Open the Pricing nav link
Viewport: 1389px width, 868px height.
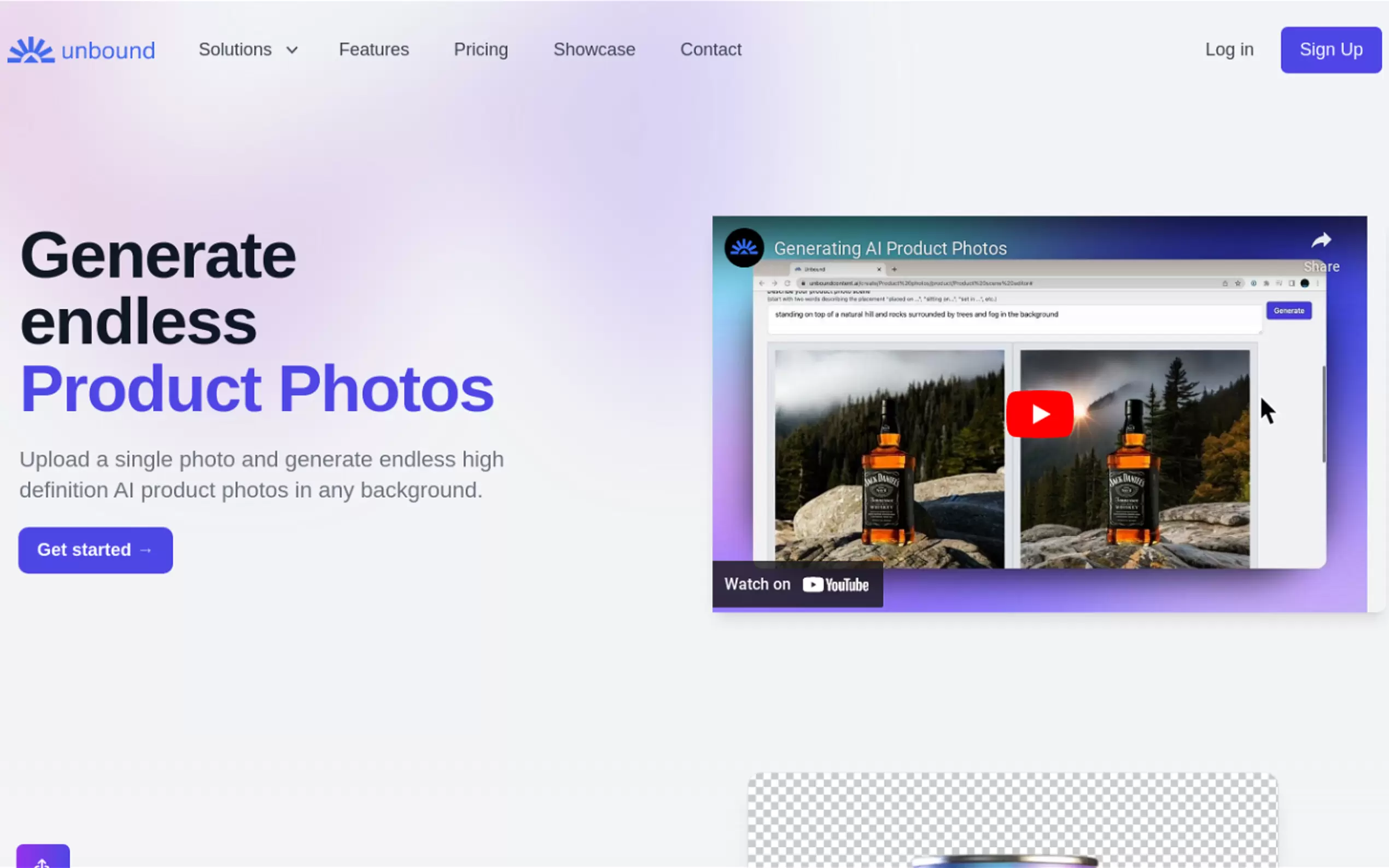coord(481,49)
